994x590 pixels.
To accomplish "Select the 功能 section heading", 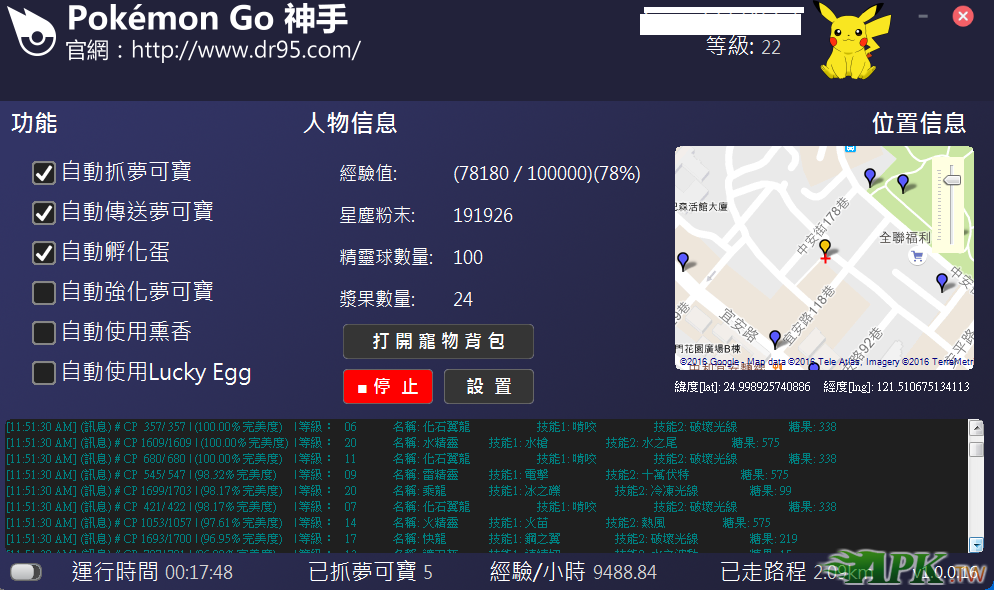I will [x=34, y=123].
